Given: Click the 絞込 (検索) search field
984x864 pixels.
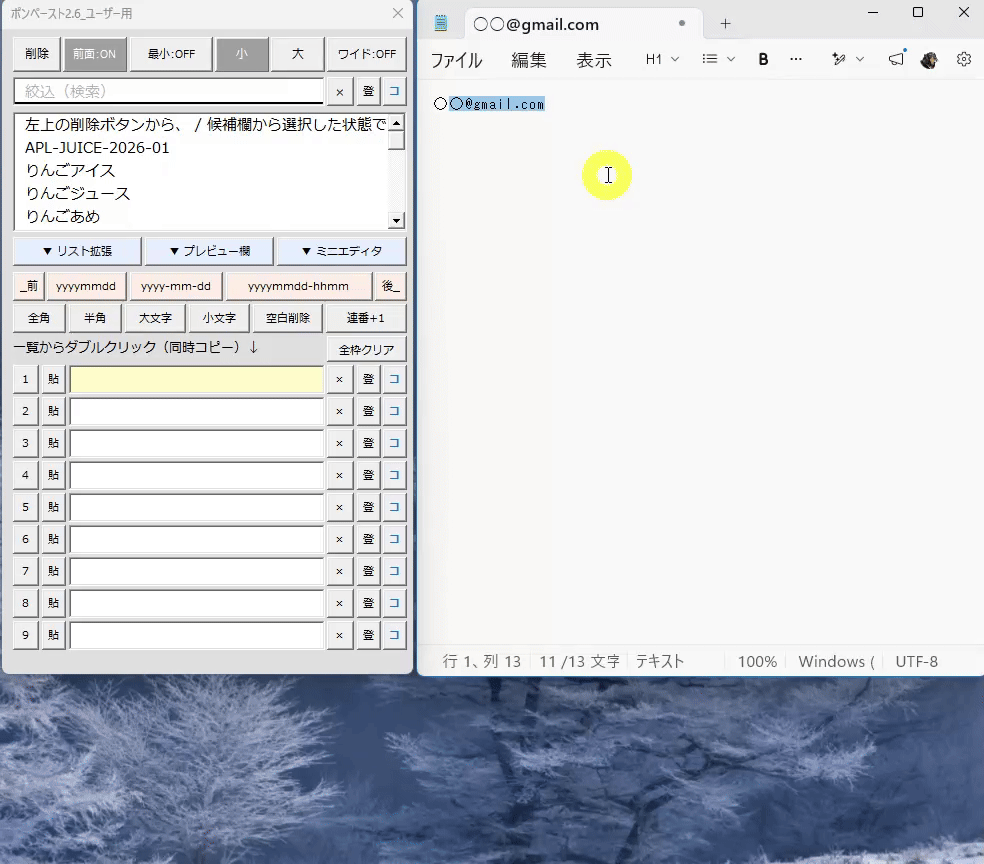Looking at the screenshot, I should pos(168,92).
